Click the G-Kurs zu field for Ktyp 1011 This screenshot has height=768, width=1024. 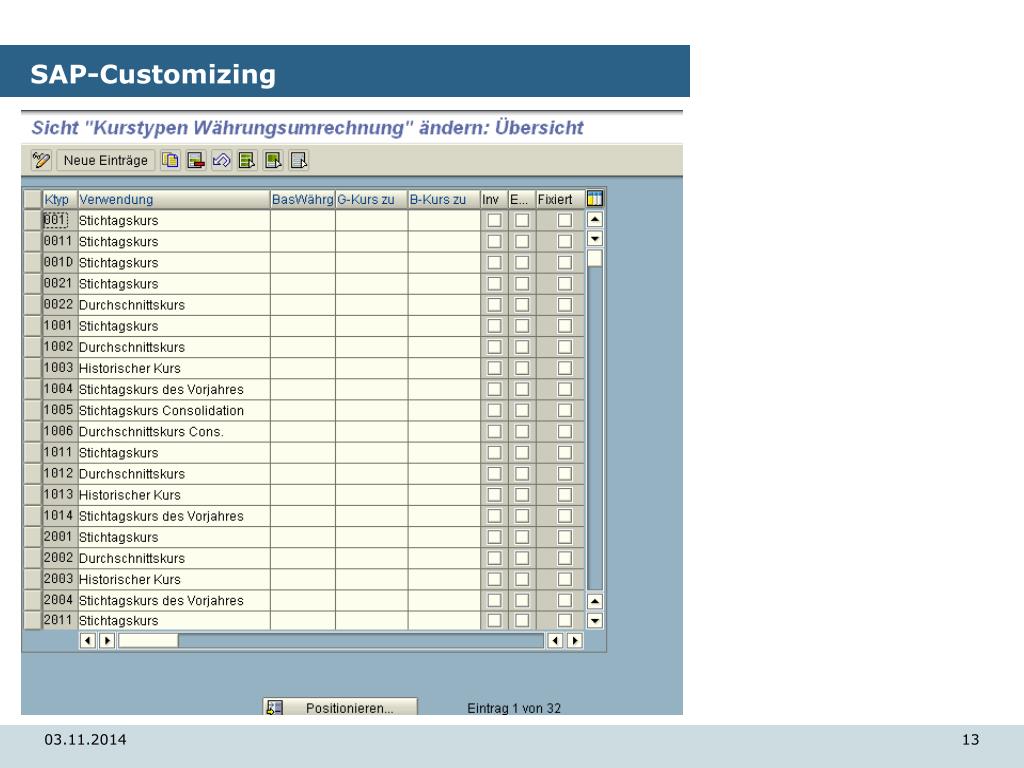pyautogui.click(x=372, y=453)
